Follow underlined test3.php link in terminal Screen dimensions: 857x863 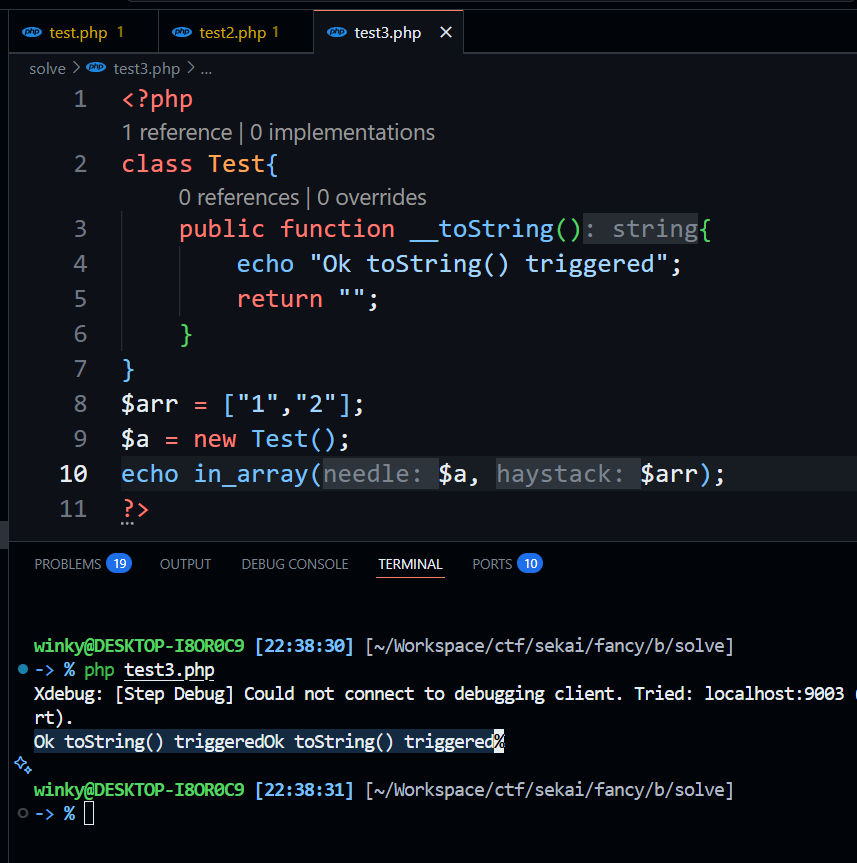tap(169, 669)
